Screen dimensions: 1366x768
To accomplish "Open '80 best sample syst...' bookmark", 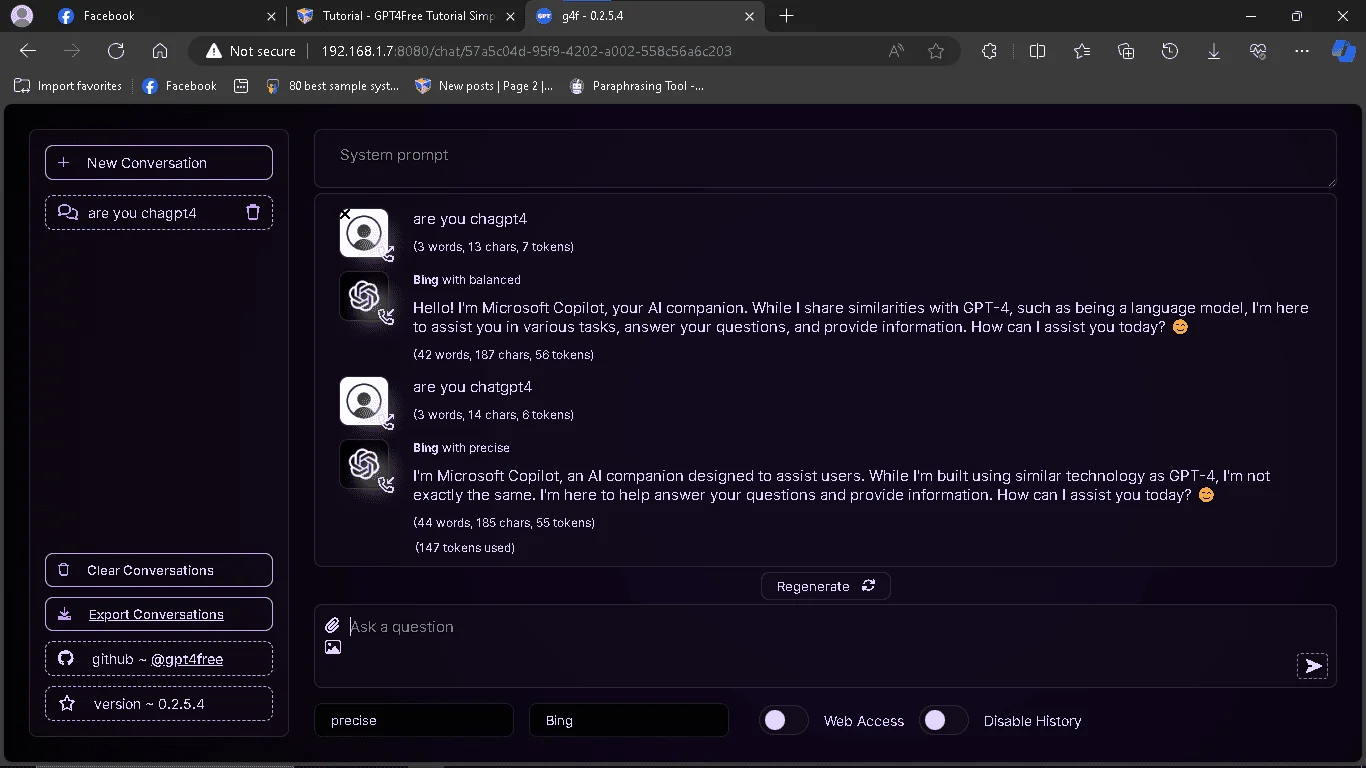I will [x=332, y=86].
